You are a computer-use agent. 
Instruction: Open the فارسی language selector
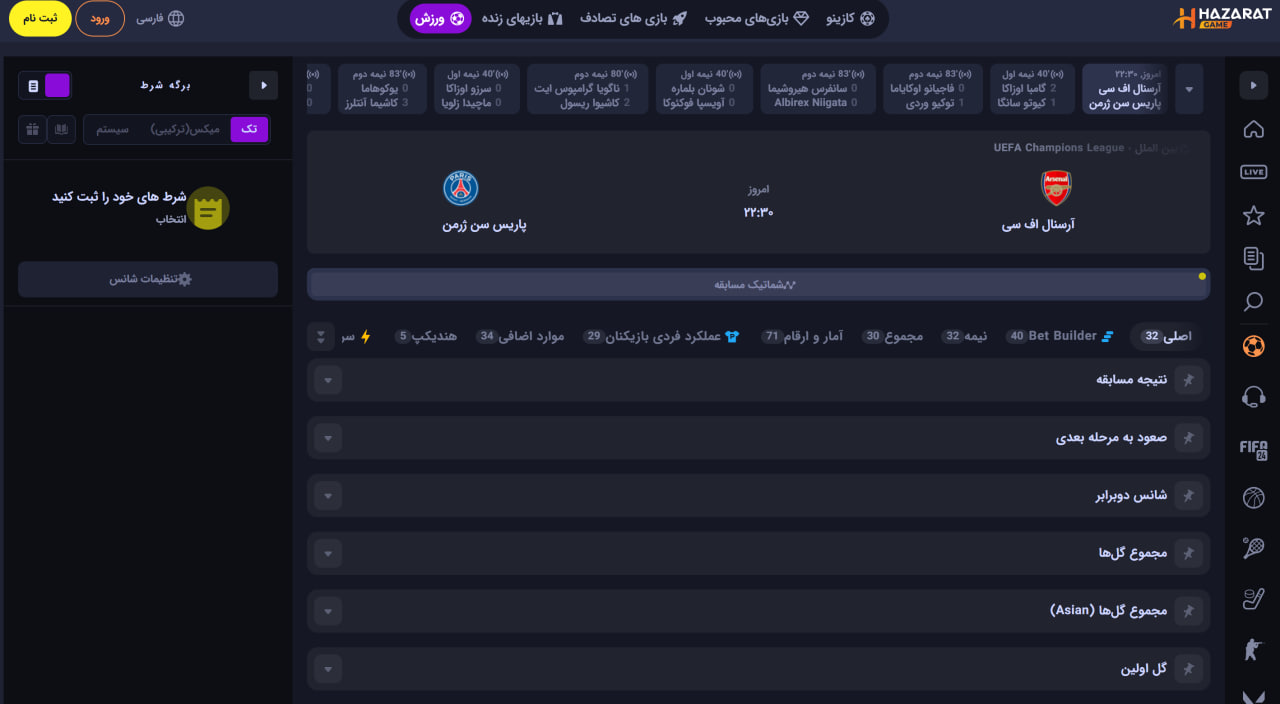tap(160, 18)
